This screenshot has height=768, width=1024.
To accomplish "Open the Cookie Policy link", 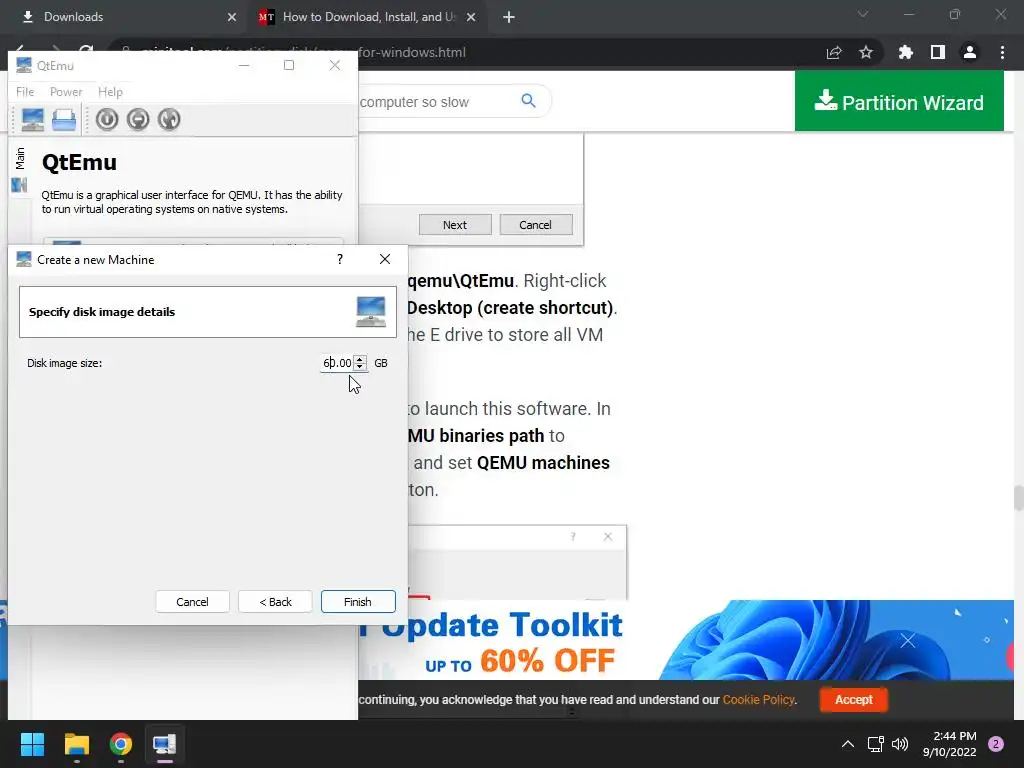I will (x=758, y=699).
